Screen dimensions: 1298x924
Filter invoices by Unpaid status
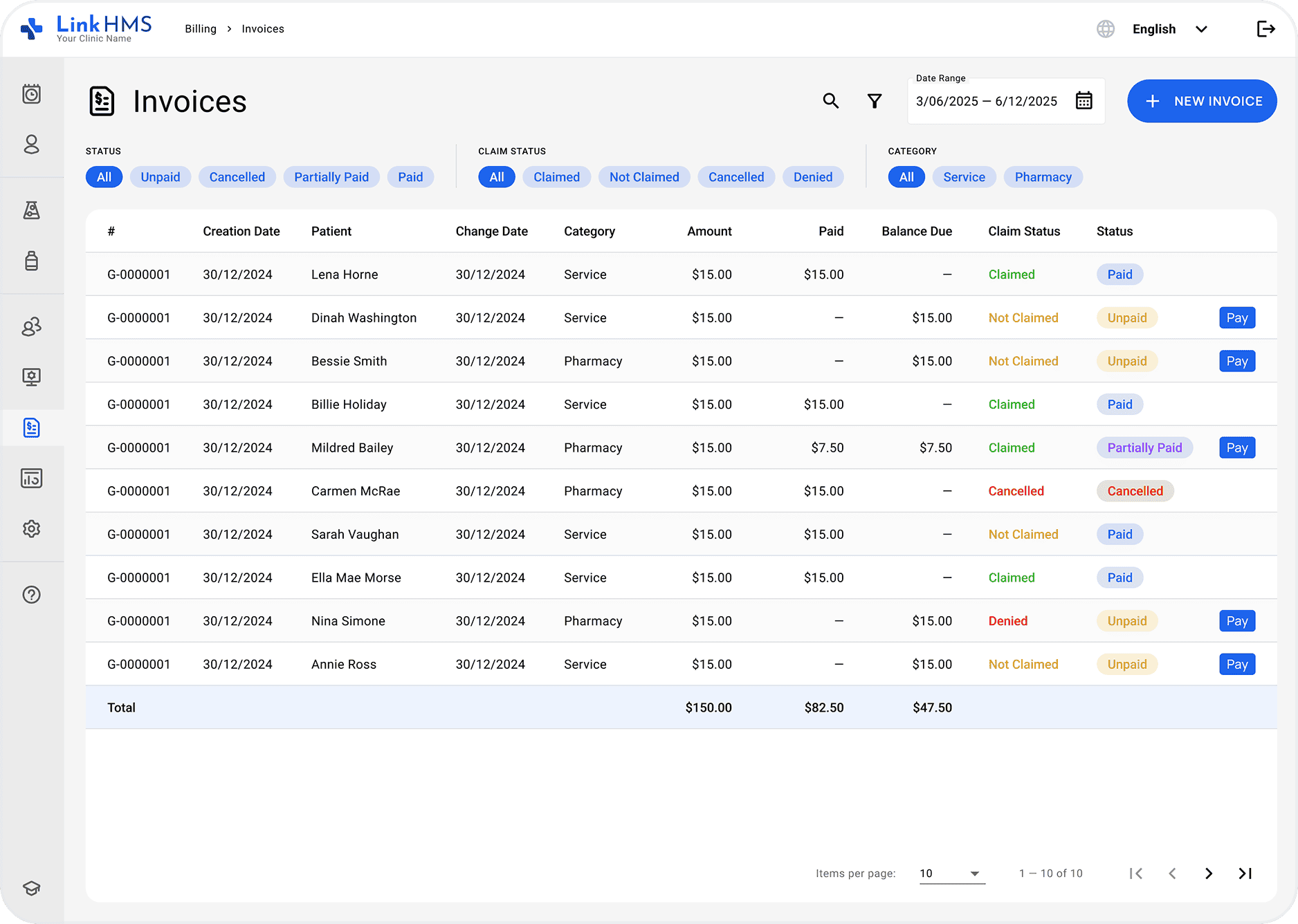coord(160,177)
